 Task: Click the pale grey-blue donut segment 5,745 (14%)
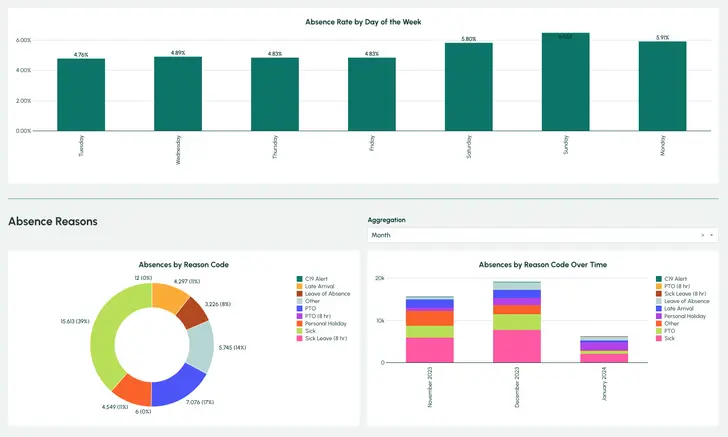[x=201, y=346]
